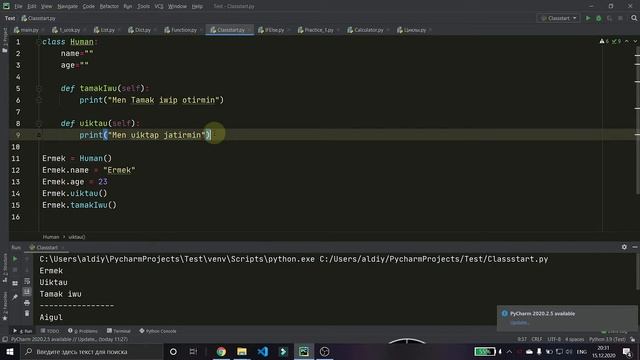
Task: Switch to Practice_1.py editor tab
Action: (319, 30)
